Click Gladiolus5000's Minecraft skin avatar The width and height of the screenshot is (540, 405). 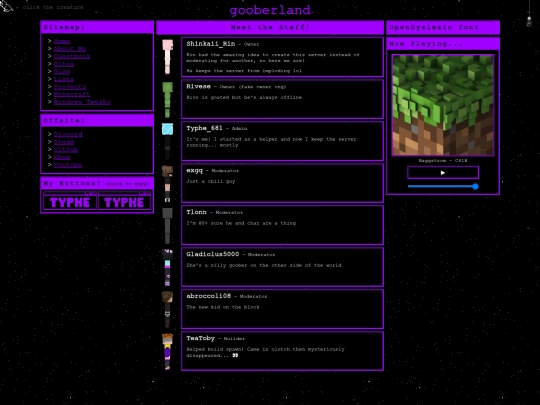pos(167,268)
